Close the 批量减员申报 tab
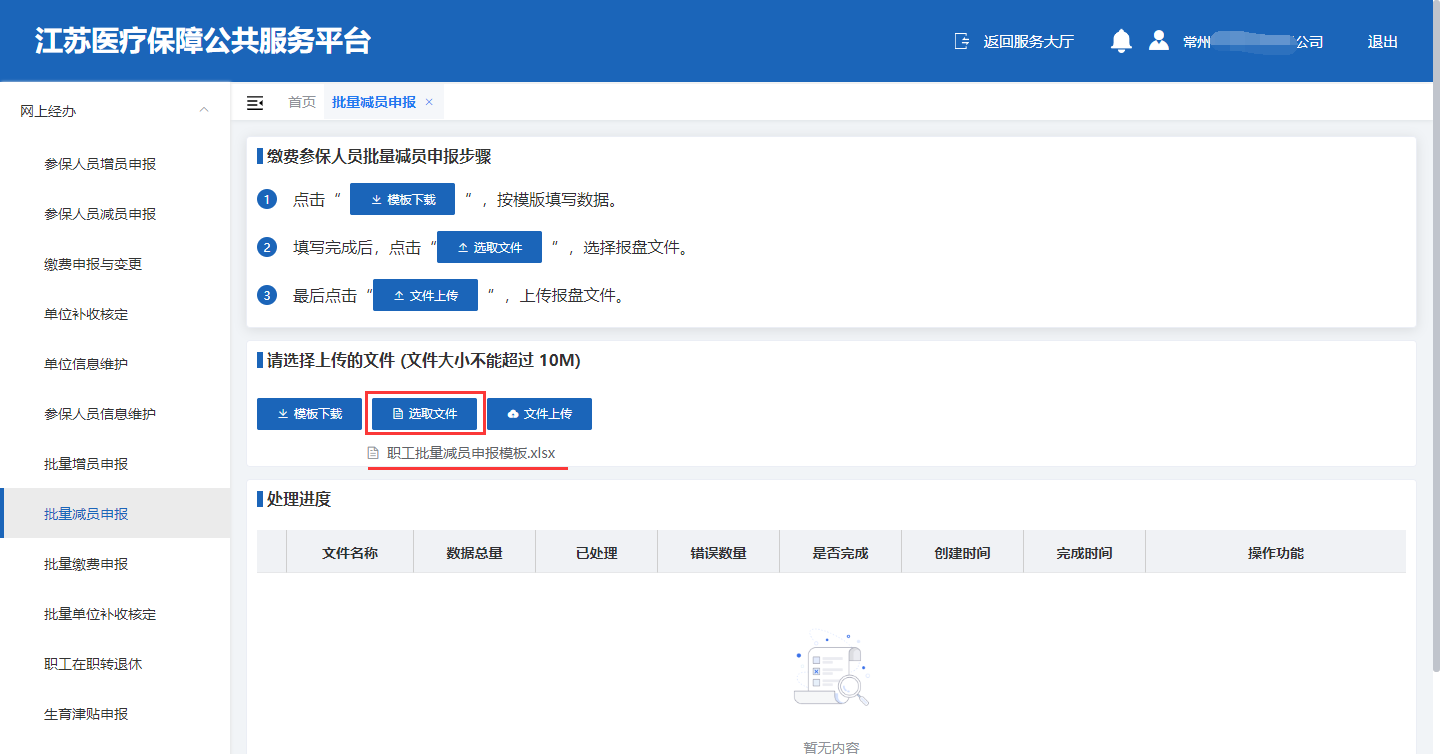The image size is (1440, 754). (x=429, y=102)
